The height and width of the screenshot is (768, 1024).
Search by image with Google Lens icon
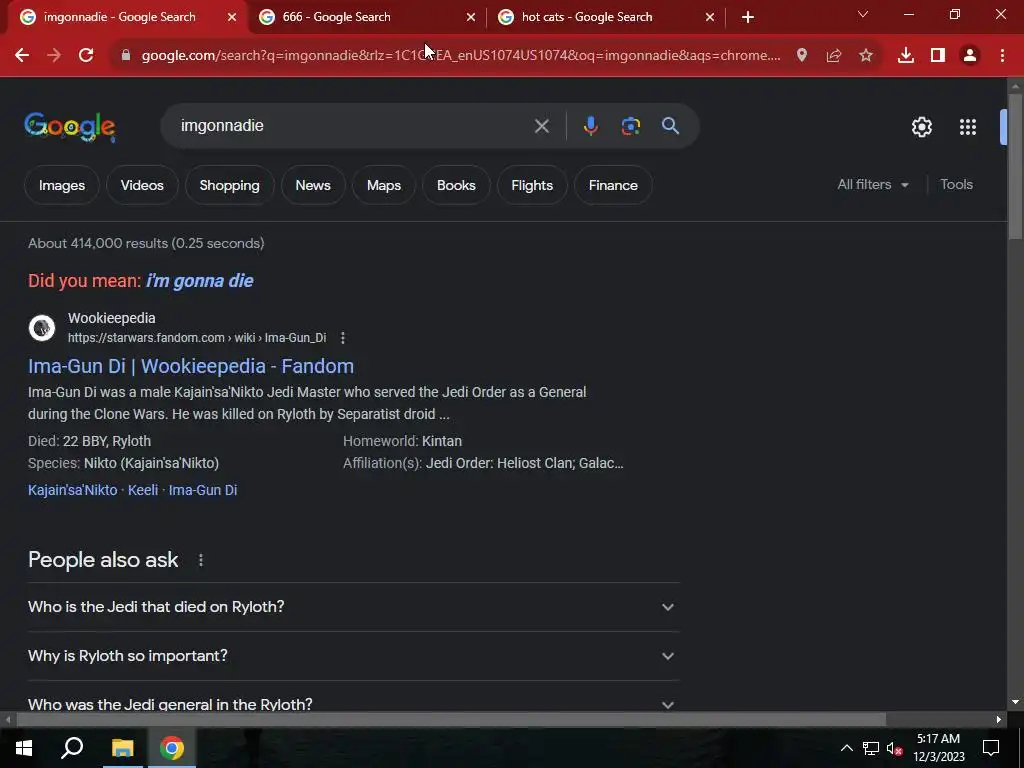pyautogui.click(x=631, y=126)
